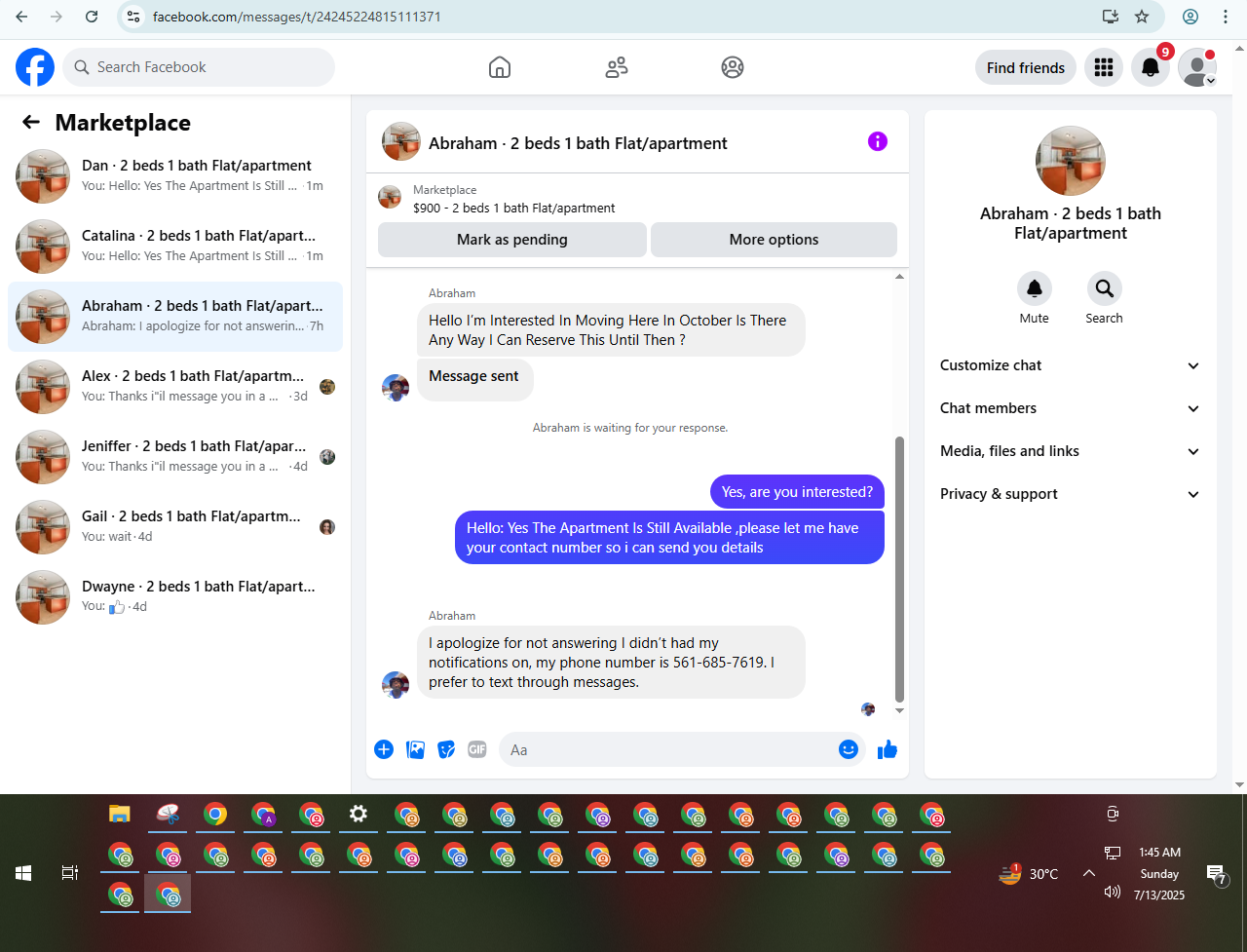Click the volume speaker tray icon
Screen dimensions: 1247x952
[1112, 892]
